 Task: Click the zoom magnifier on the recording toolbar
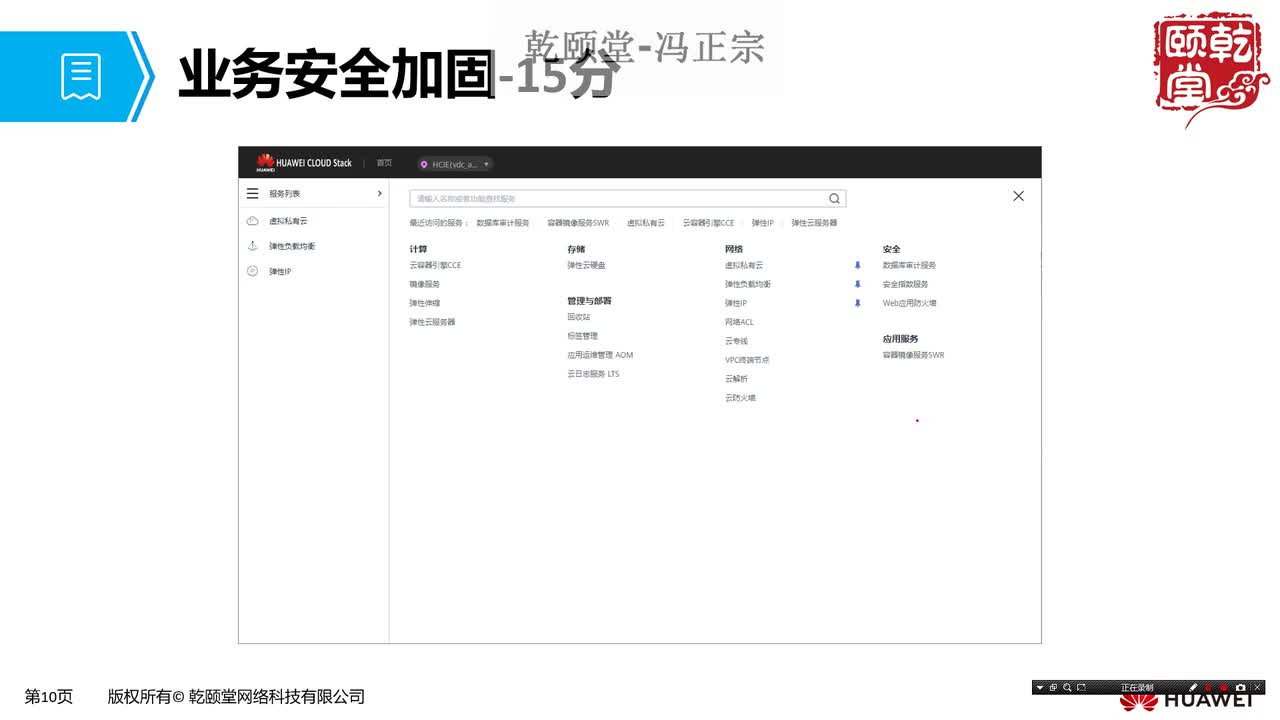[x=1067, y=687]
